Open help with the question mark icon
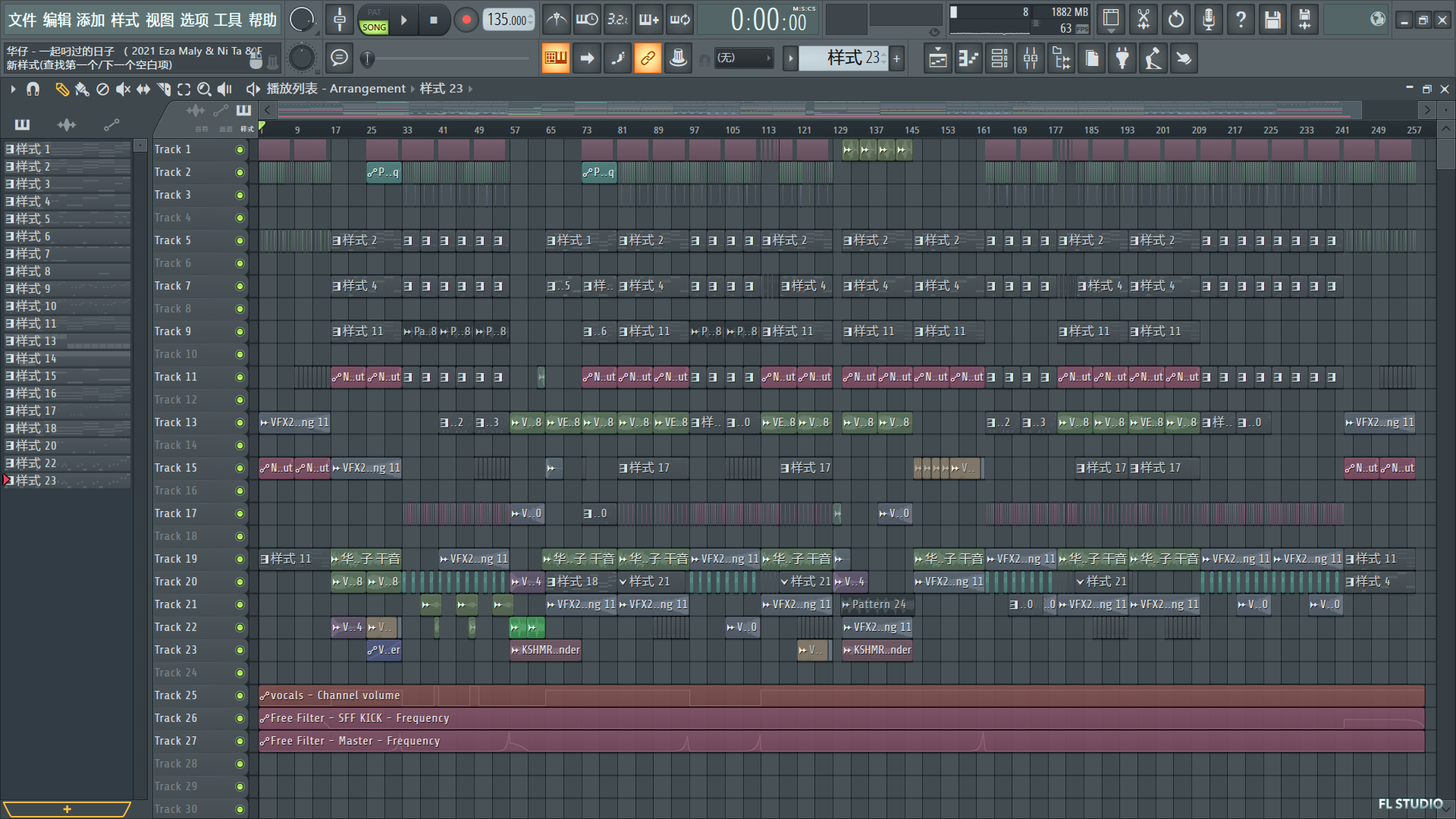This screenshot has height=819, width=1456. tap(1241, 20)
